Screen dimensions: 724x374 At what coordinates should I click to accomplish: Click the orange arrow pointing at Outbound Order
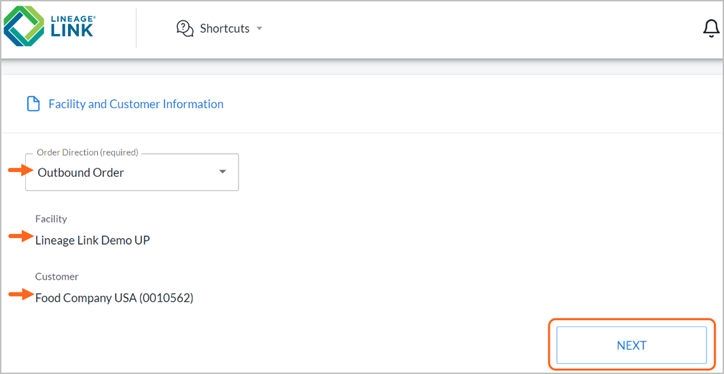click(21, 170)
